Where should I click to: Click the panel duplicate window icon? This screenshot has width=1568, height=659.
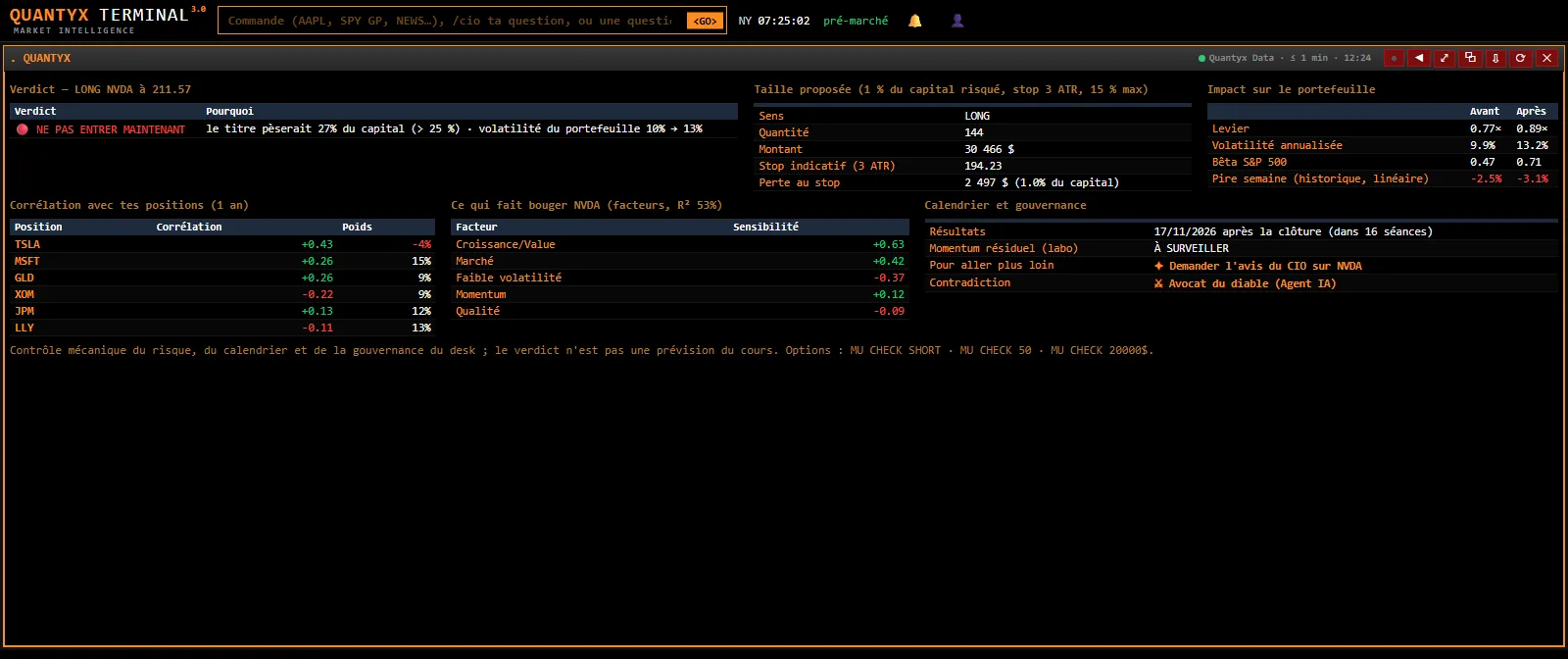[x=1470, y=58]
